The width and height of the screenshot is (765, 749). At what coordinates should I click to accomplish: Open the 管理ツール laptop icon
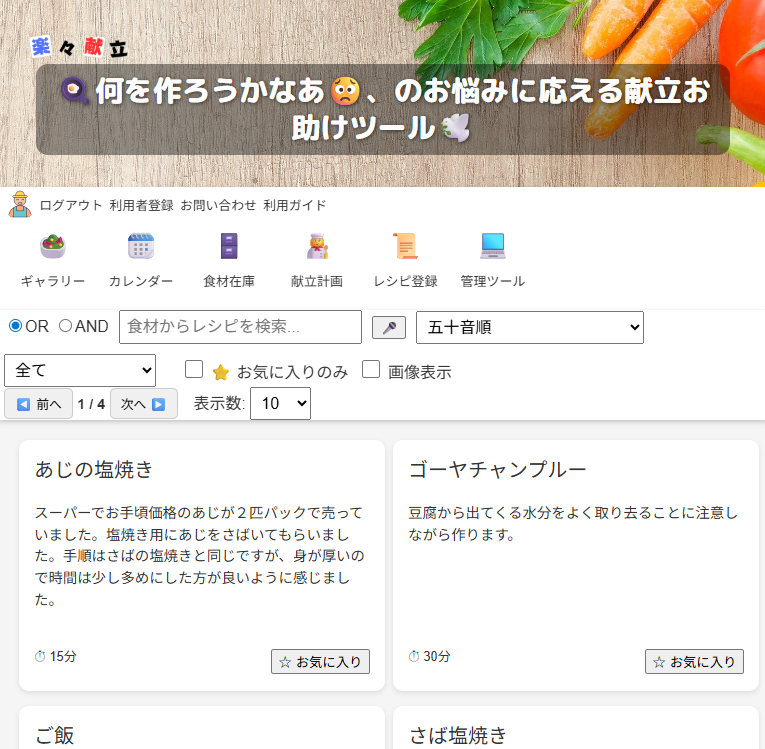pos(493,246)
